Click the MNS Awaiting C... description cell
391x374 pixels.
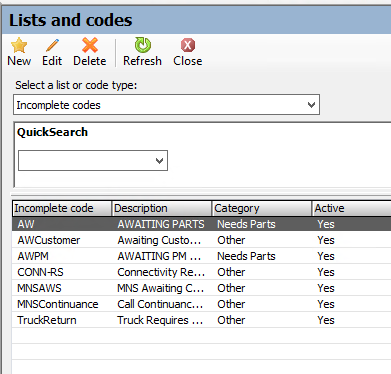(160, 288)
